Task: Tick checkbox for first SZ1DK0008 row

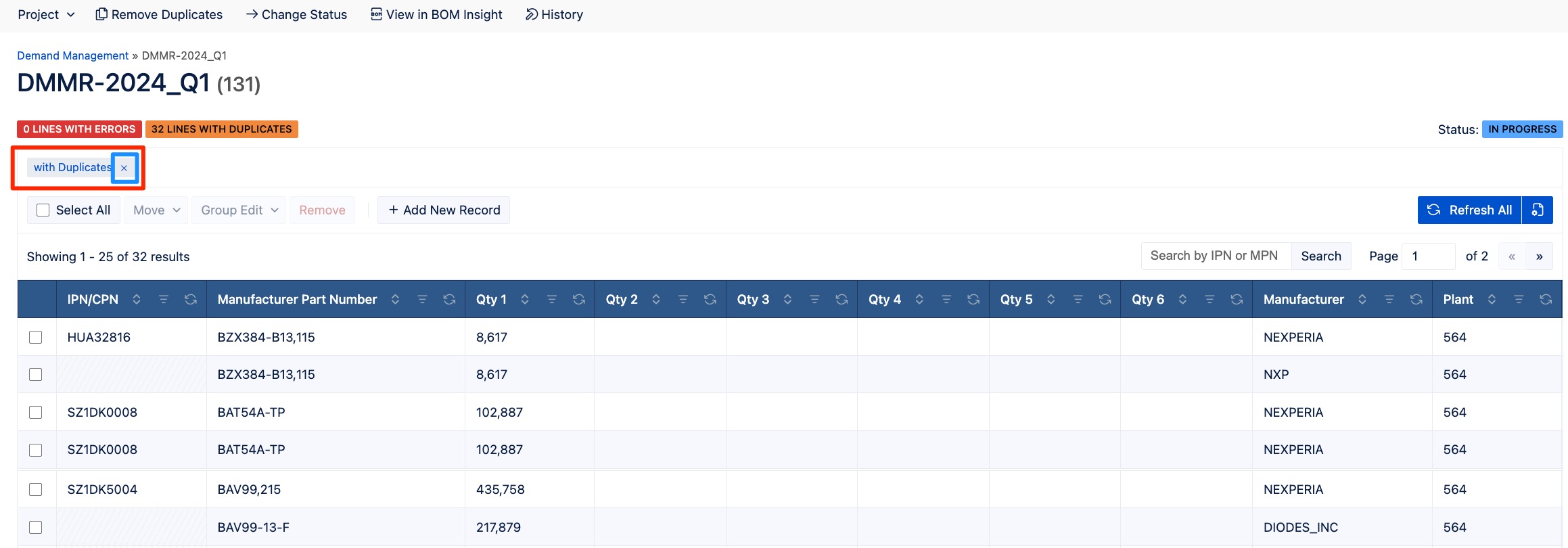Action: (x=36, y=412)
